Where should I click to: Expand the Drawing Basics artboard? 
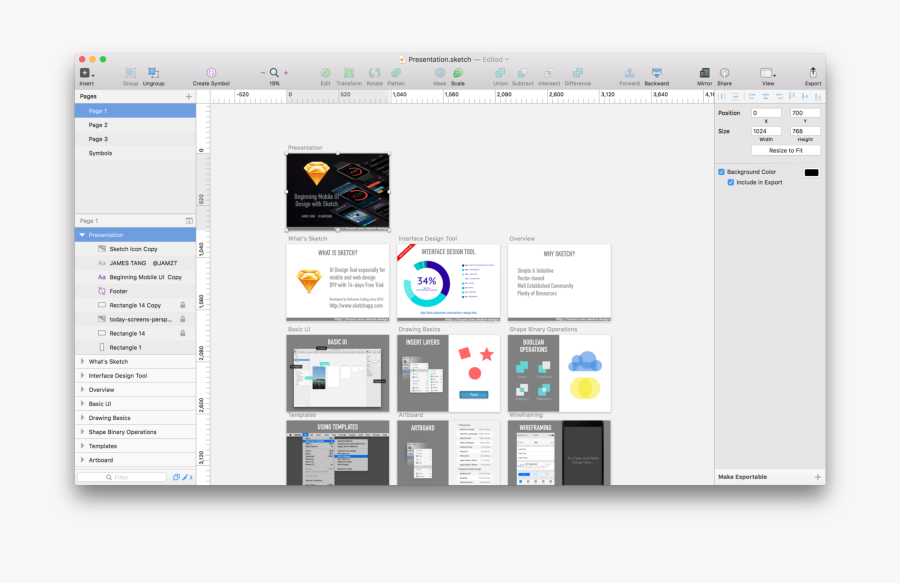point(82,418)
